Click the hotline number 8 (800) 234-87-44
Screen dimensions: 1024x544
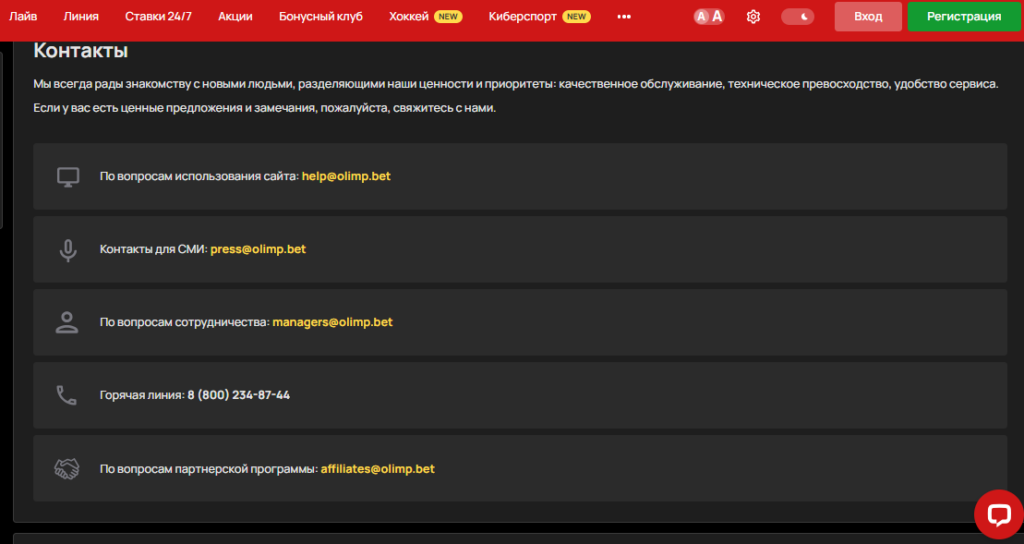pos(238,395)
